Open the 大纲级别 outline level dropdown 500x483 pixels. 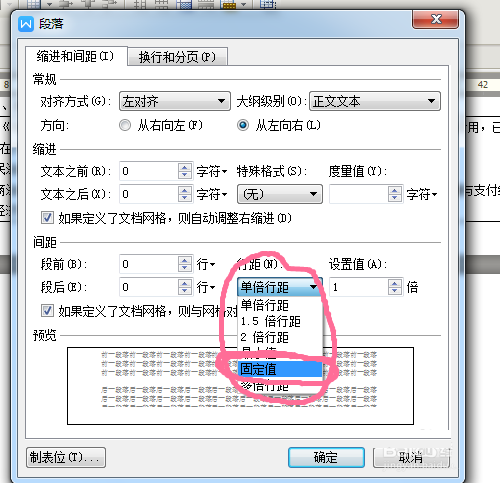375,101
